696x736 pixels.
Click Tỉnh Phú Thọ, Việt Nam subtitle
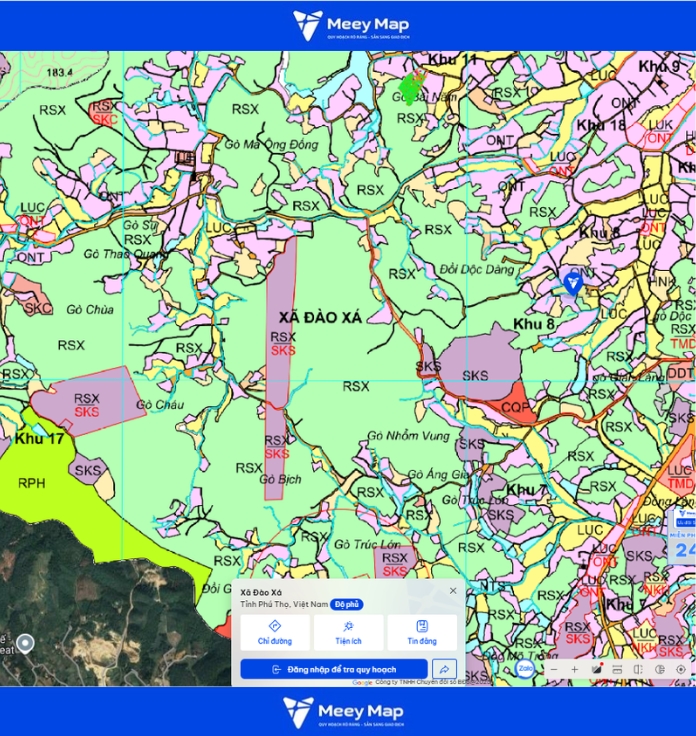coord(284,604)
